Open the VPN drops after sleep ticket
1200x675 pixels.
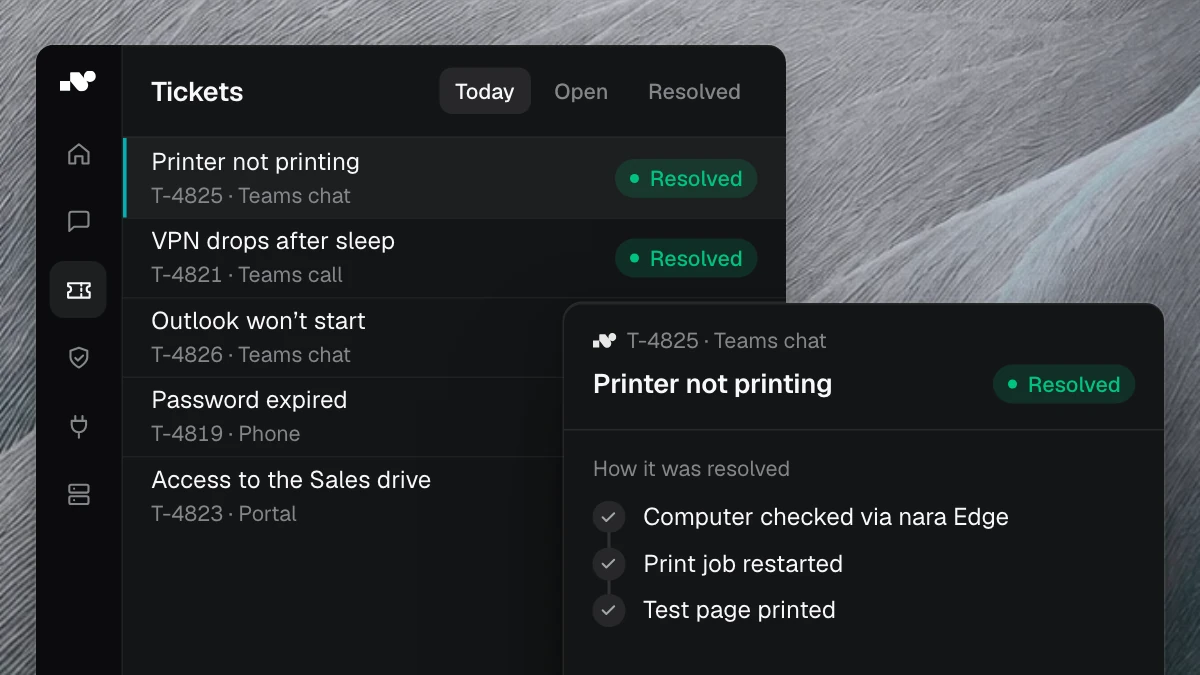point(454,258)
